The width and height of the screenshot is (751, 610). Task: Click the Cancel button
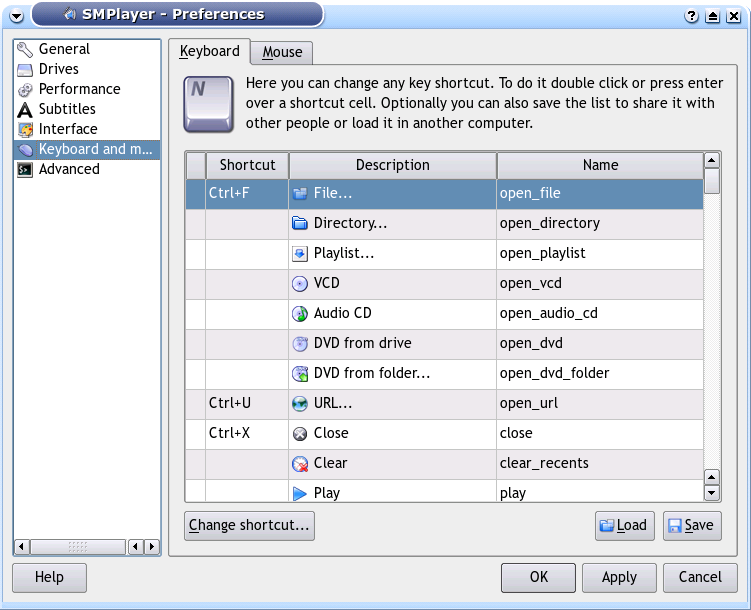(700, 577)
